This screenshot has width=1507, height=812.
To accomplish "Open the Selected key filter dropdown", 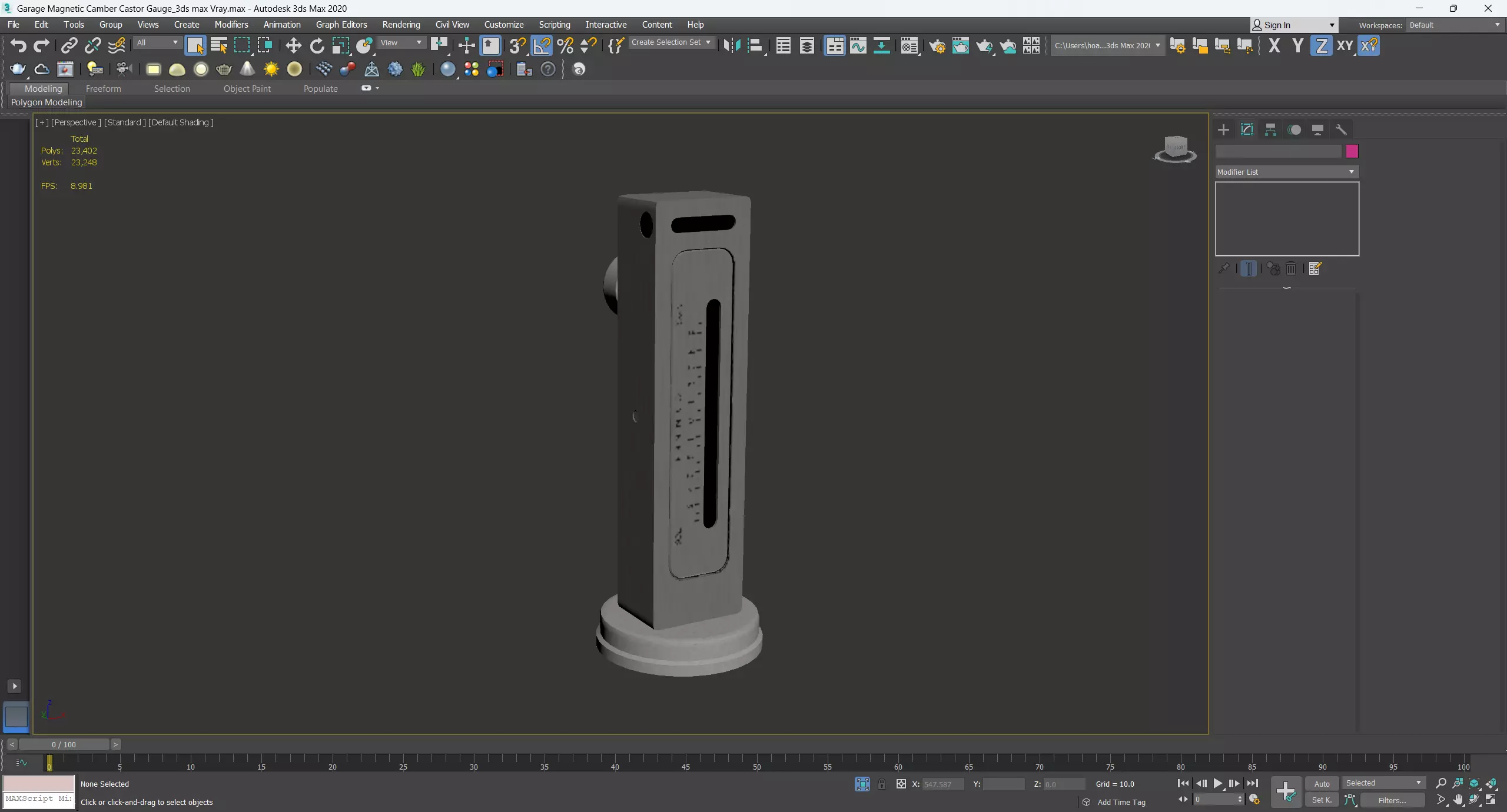I will 1383,783.
